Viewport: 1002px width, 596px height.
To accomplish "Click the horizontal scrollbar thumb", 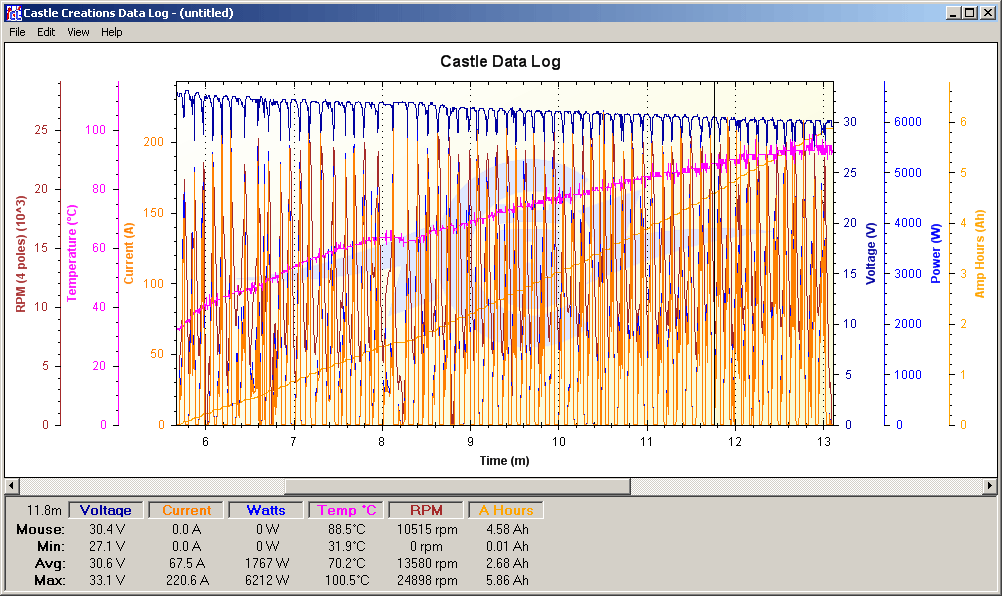I will (458, 486).
